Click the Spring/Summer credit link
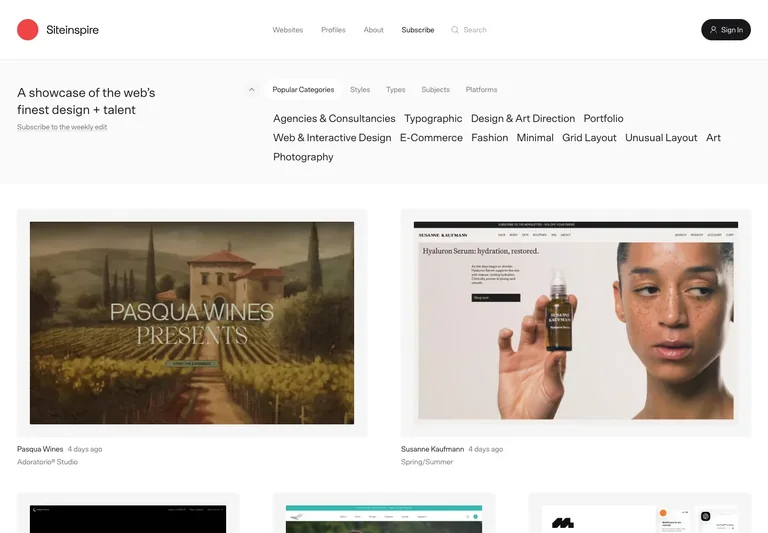 click(427, 461)
